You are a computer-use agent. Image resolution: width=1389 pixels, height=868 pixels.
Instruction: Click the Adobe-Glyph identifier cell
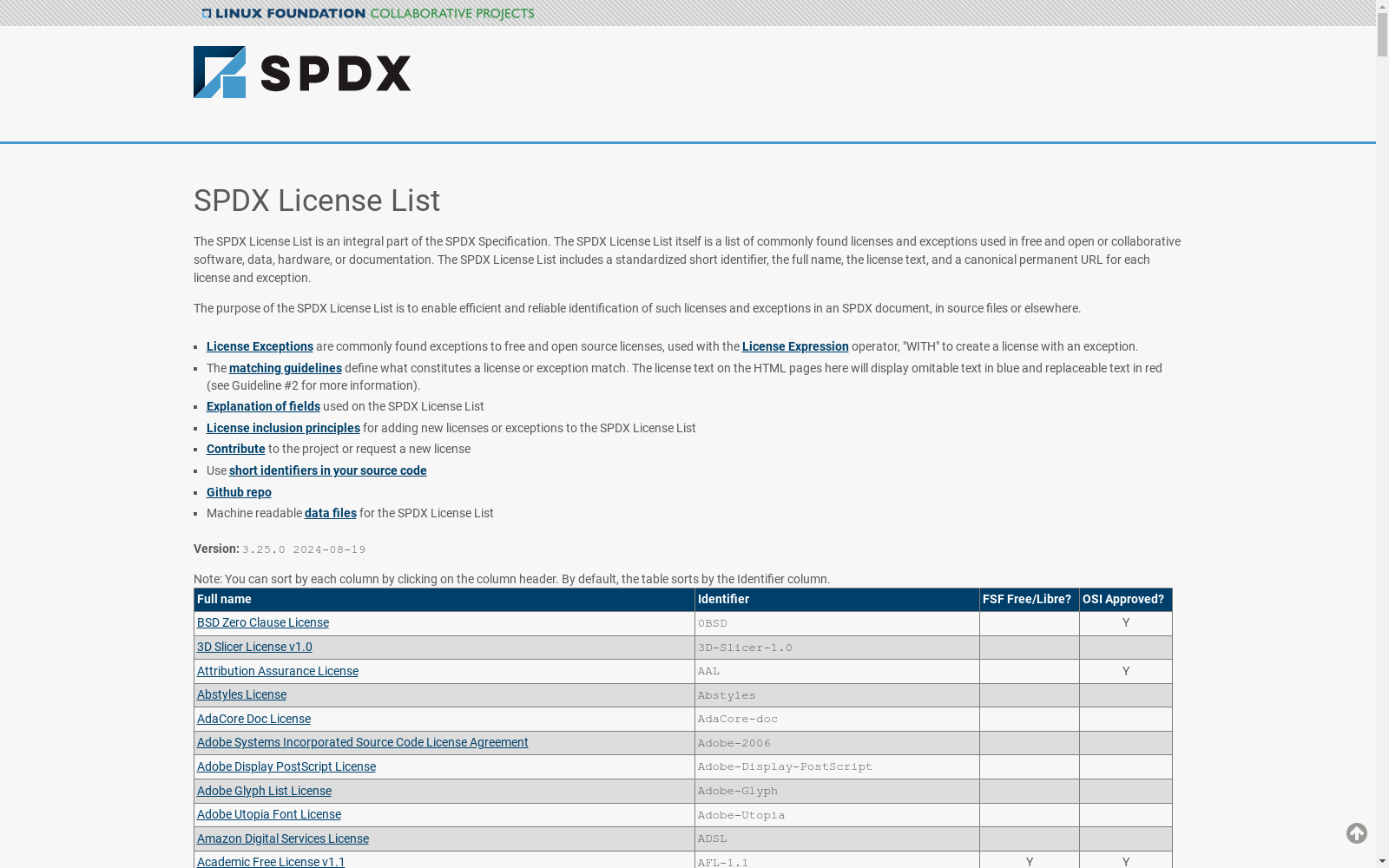coord(837,791)
